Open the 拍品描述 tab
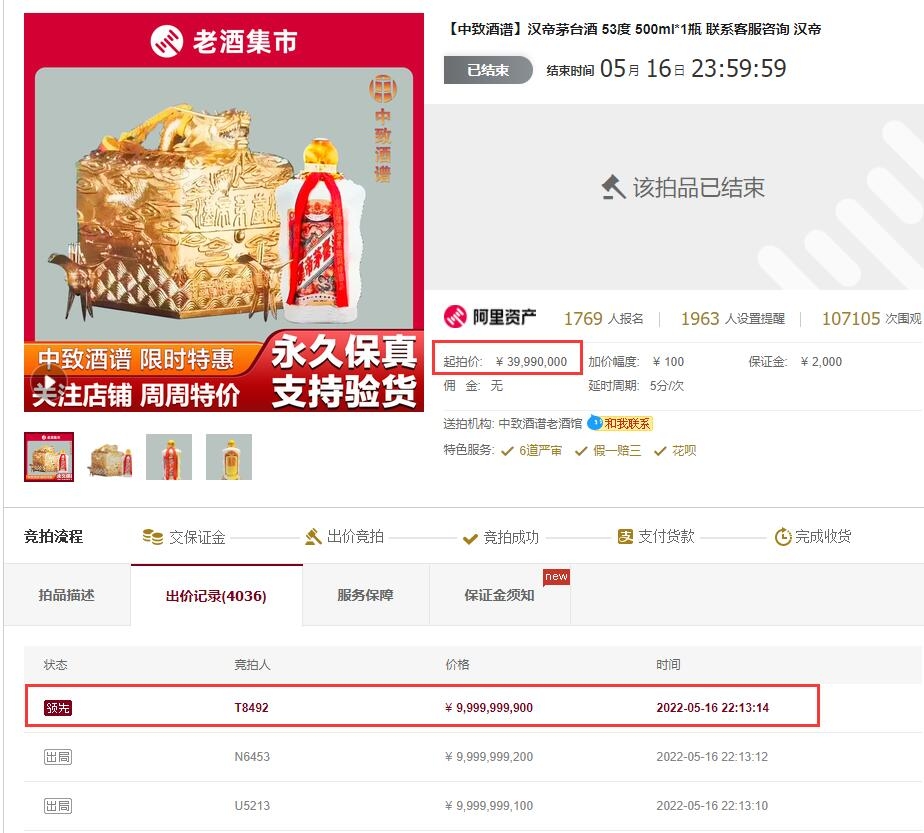 pos(67,595)
